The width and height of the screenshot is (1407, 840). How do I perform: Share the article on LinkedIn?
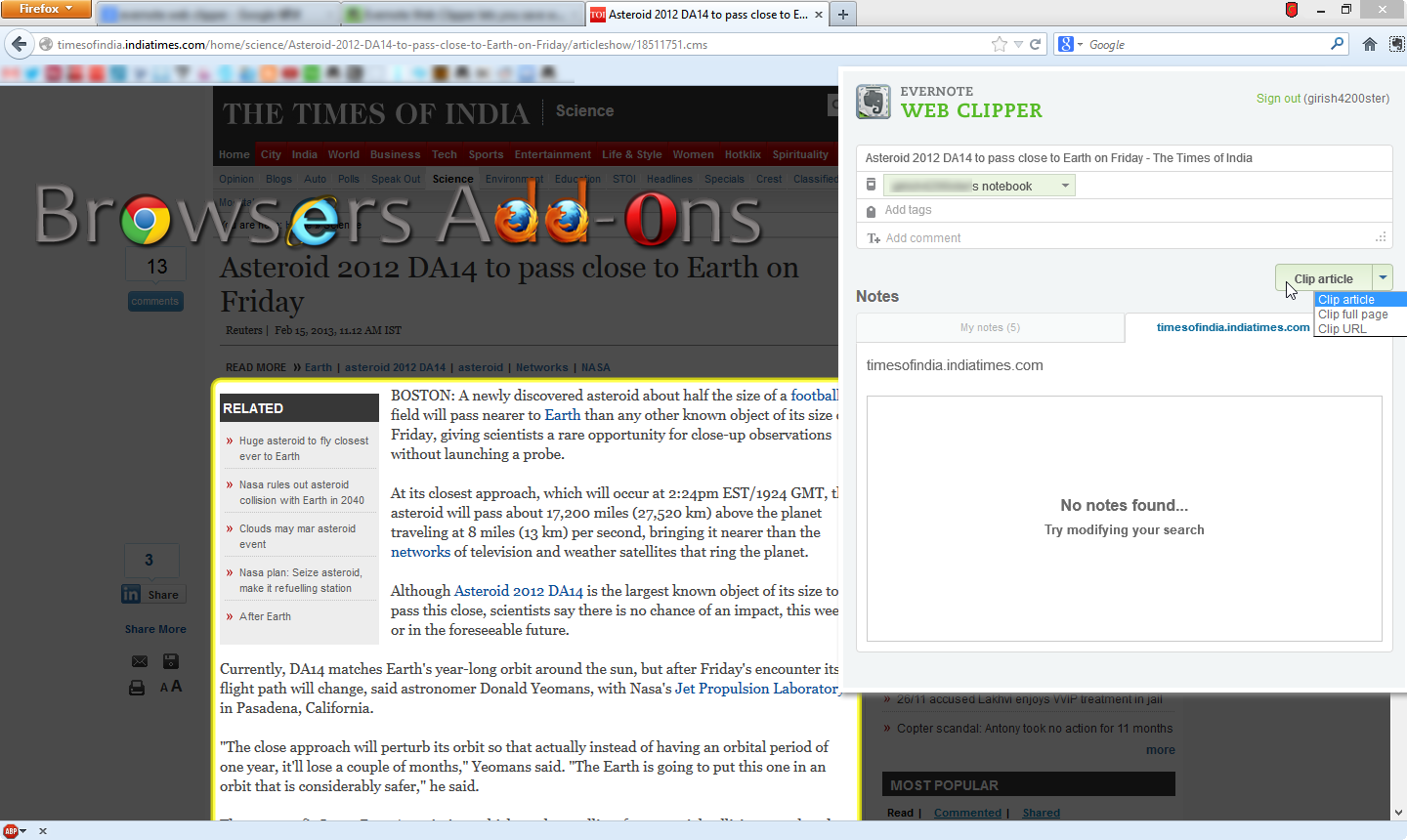[x=153, y=594]
